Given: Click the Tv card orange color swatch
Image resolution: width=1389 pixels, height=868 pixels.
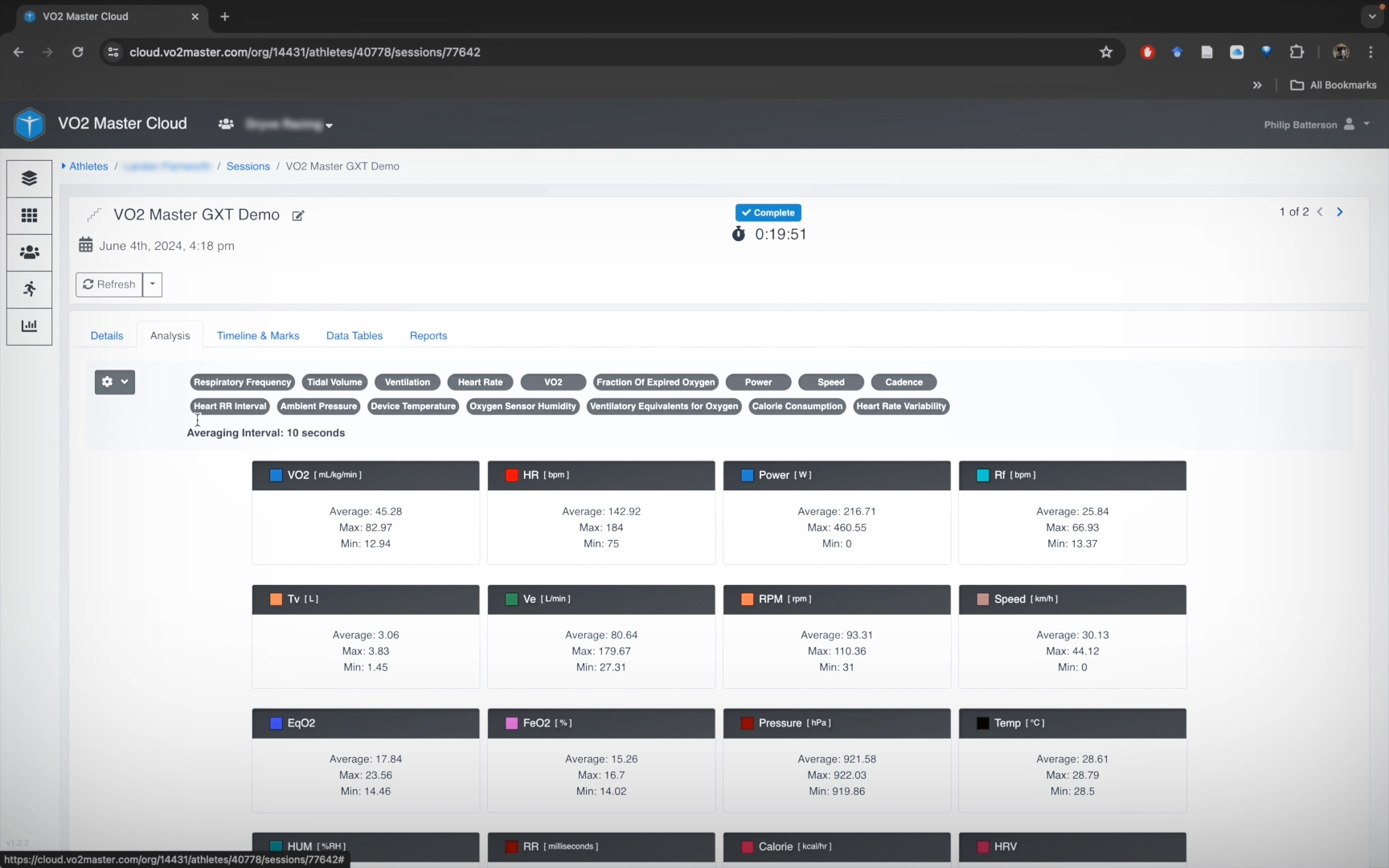Looking at the screenshot, I should pyautogui.click(x=276, y=600).
